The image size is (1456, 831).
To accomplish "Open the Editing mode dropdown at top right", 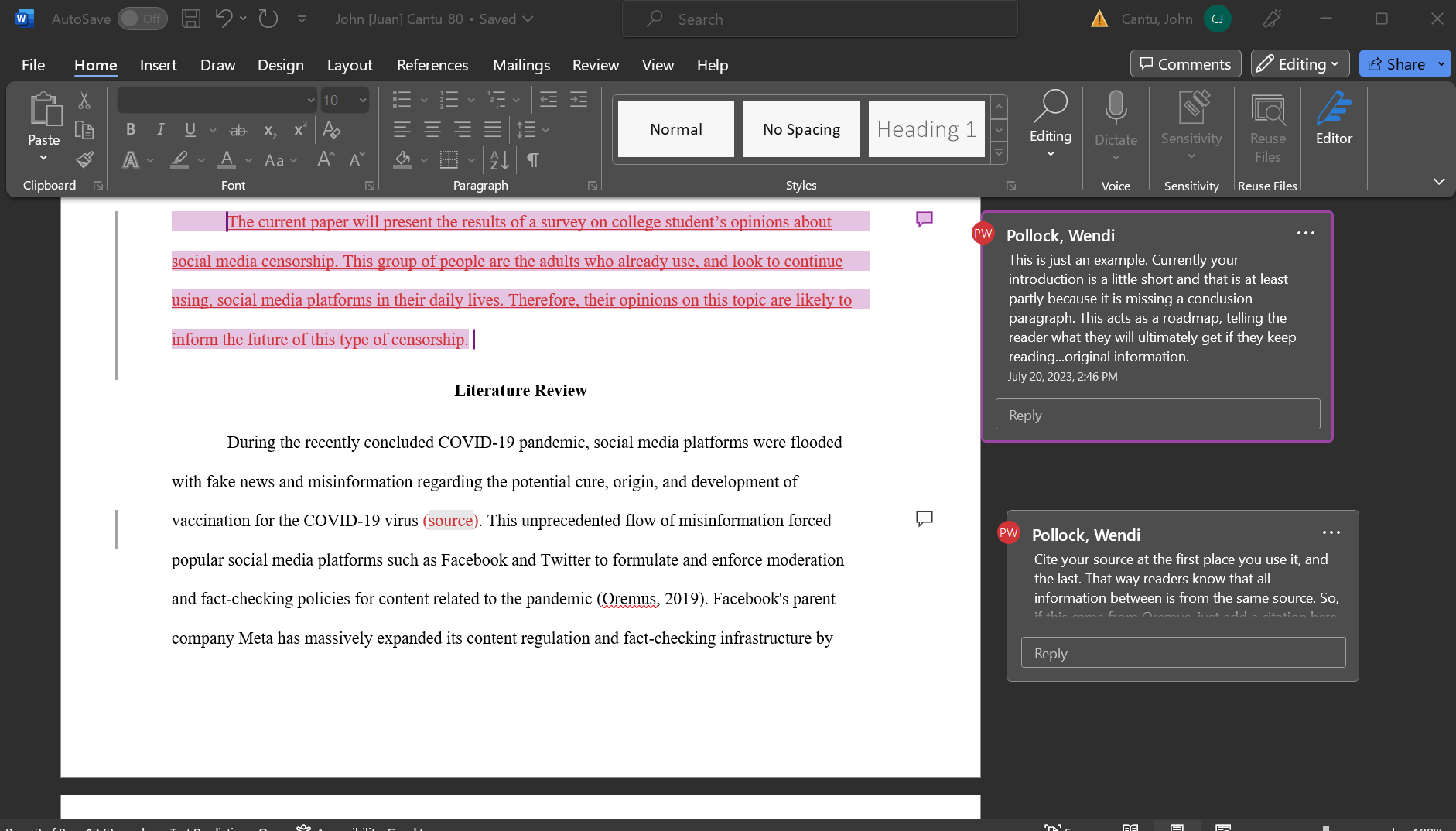I will [1300, 64].
